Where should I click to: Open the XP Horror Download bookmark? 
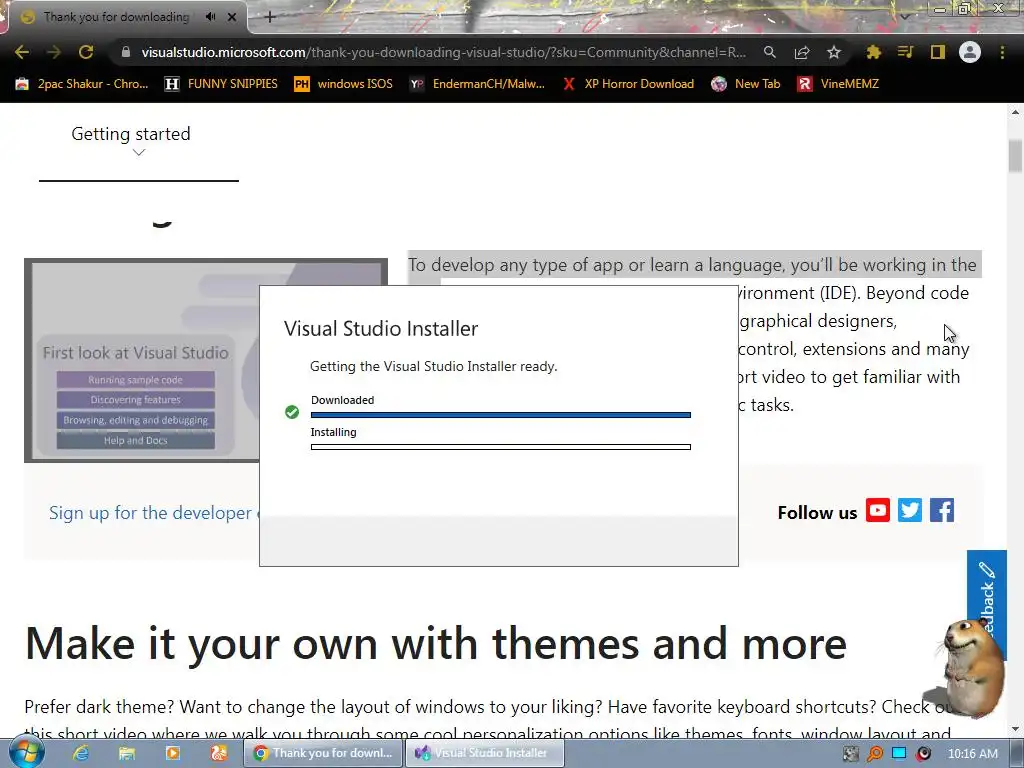[628, 84]
